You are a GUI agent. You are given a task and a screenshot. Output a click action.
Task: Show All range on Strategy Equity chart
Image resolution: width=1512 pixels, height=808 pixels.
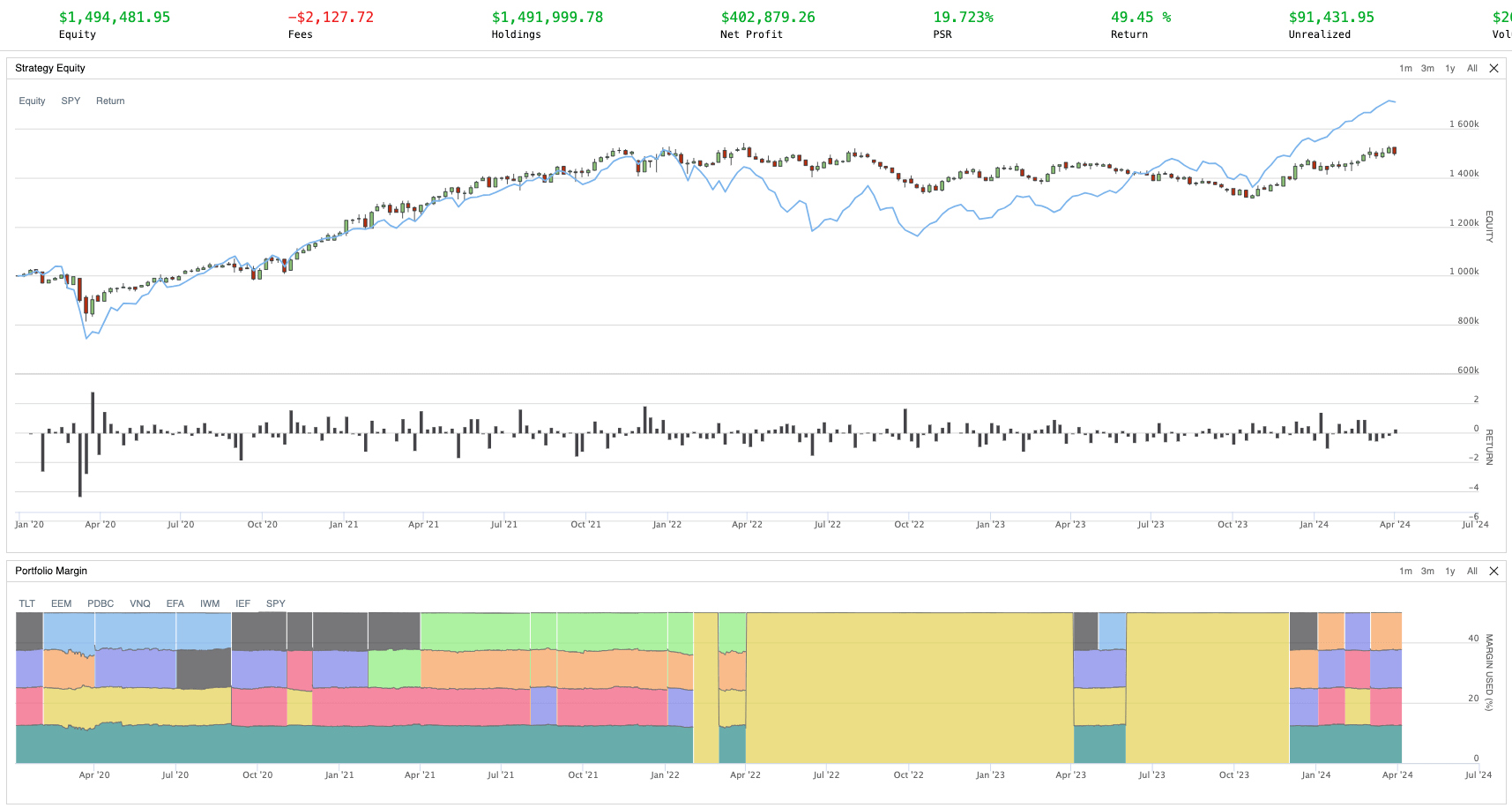pyautogui.click(x=1472, y=69)
